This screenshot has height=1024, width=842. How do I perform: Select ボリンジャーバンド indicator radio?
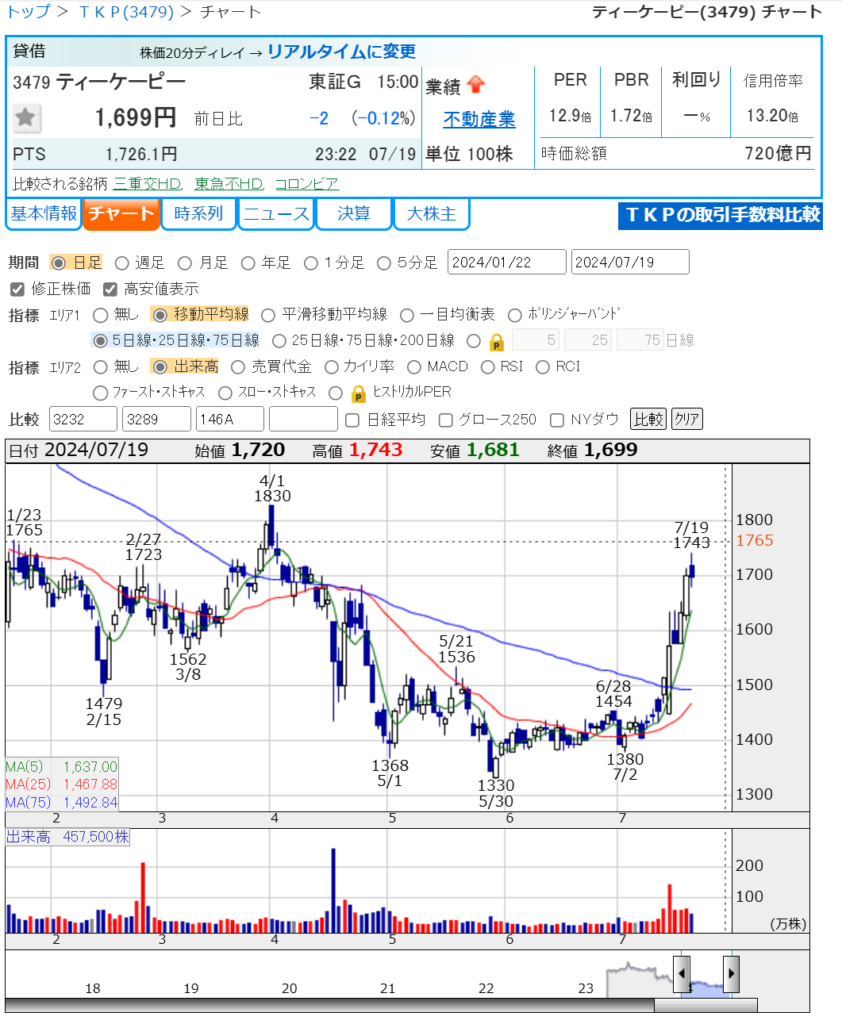[516, 315]
